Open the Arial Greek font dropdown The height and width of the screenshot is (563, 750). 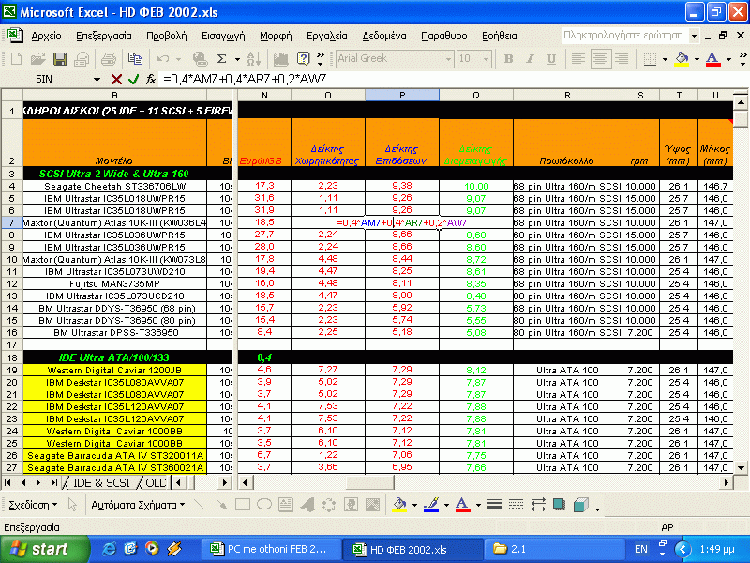tap(449, 59)
